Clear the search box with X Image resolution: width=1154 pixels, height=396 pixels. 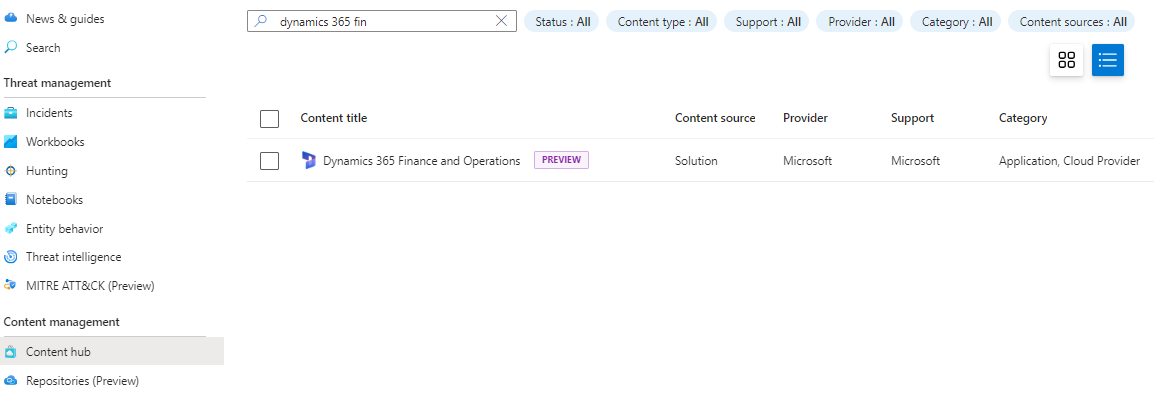tap(501, 21)
